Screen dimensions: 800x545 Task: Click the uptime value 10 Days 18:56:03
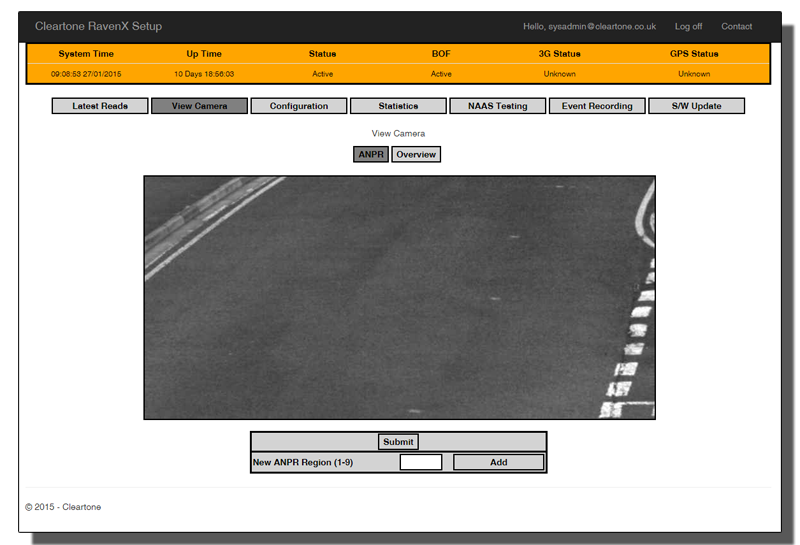pyautogui.click(x=204, y=74)
